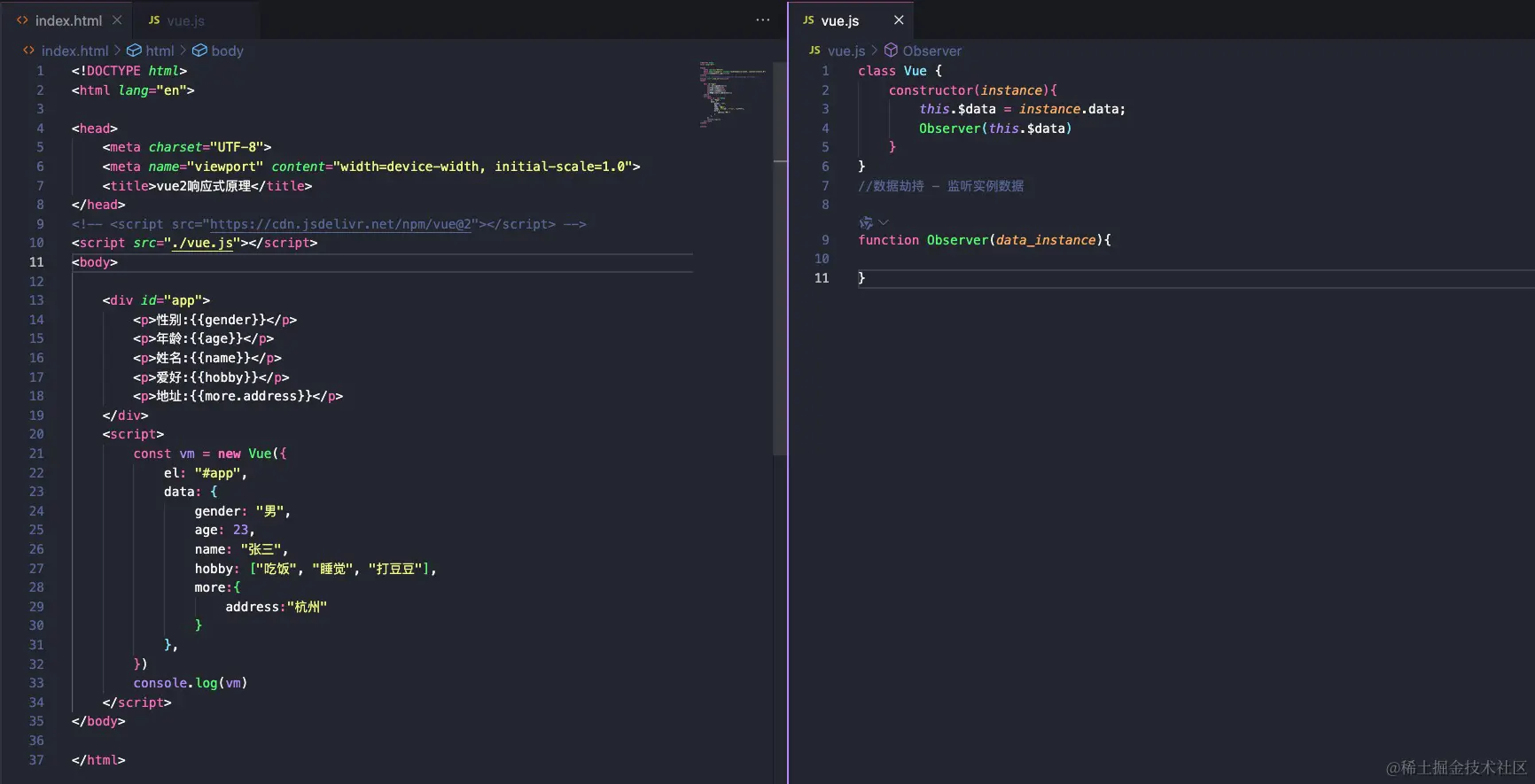Image resolution: width=1535 pixels, height=784 pixels.
Task: Click the HTML file icon on index.html tab
Action: (x=22, y=20)
